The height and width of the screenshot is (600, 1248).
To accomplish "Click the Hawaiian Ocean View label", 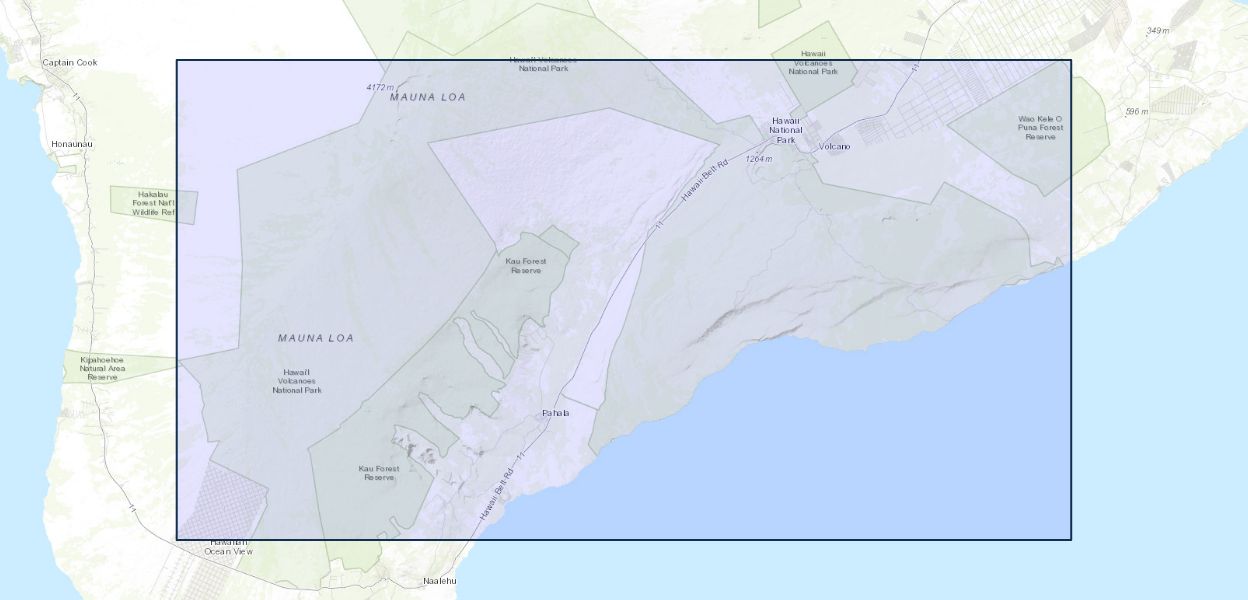I will 229,546.
